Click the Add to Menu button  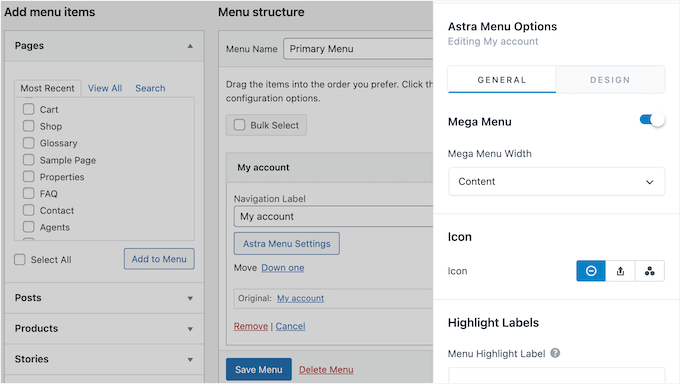159,259
